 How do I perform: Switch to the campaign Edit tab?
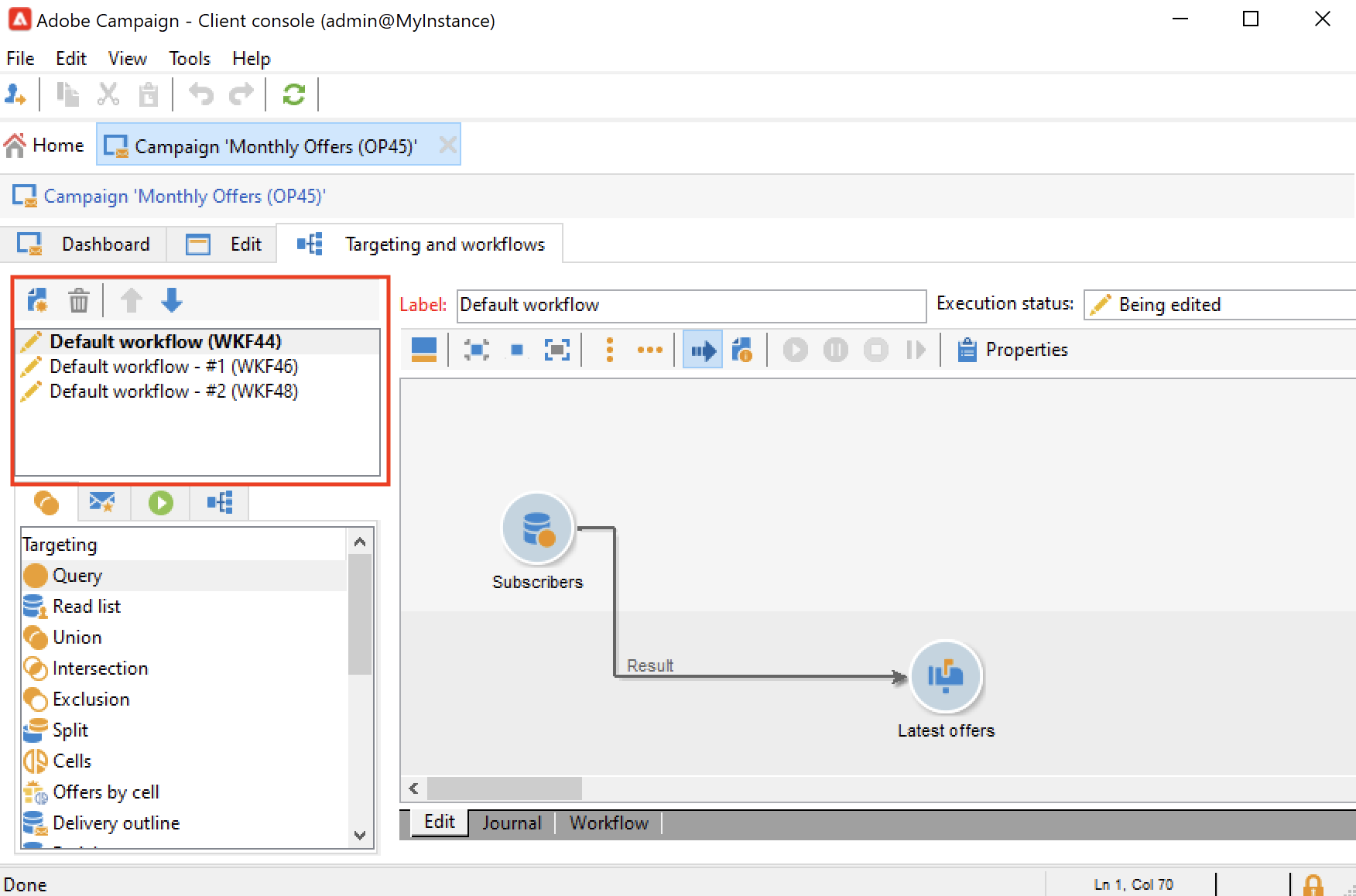224,245
